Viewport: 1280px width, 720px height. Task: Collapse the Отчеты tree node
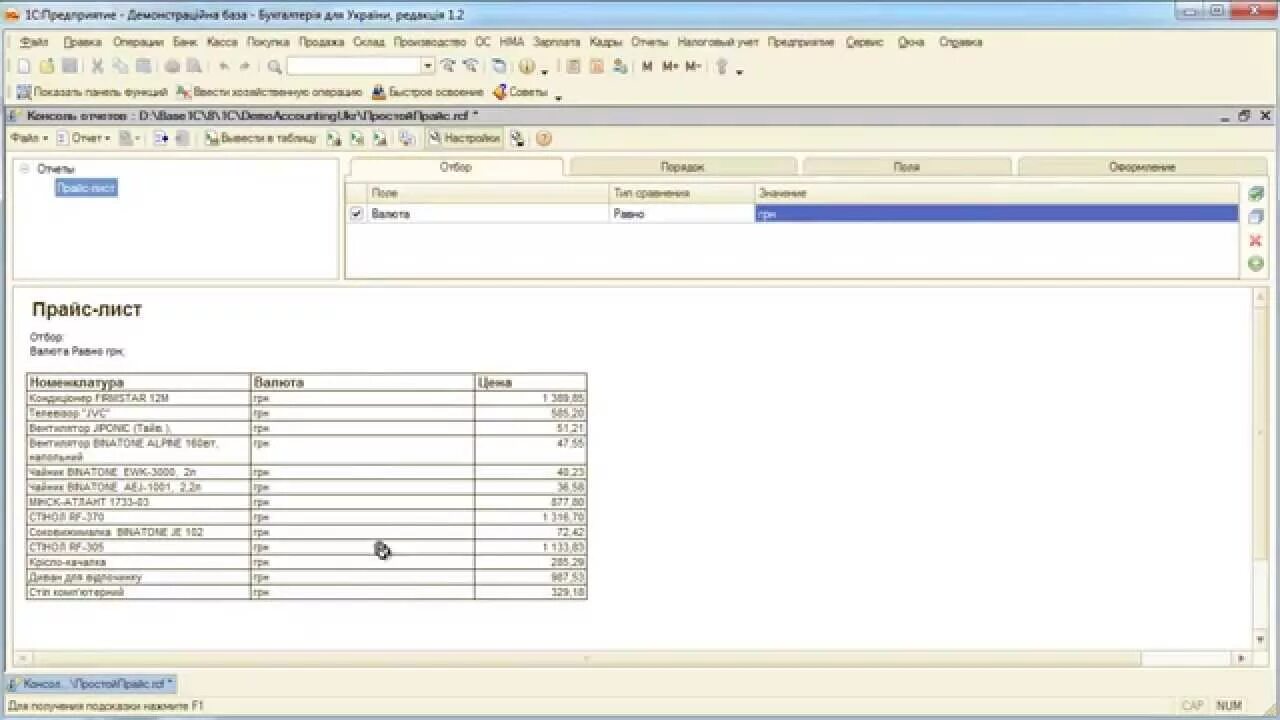click(x=24, y=169)
